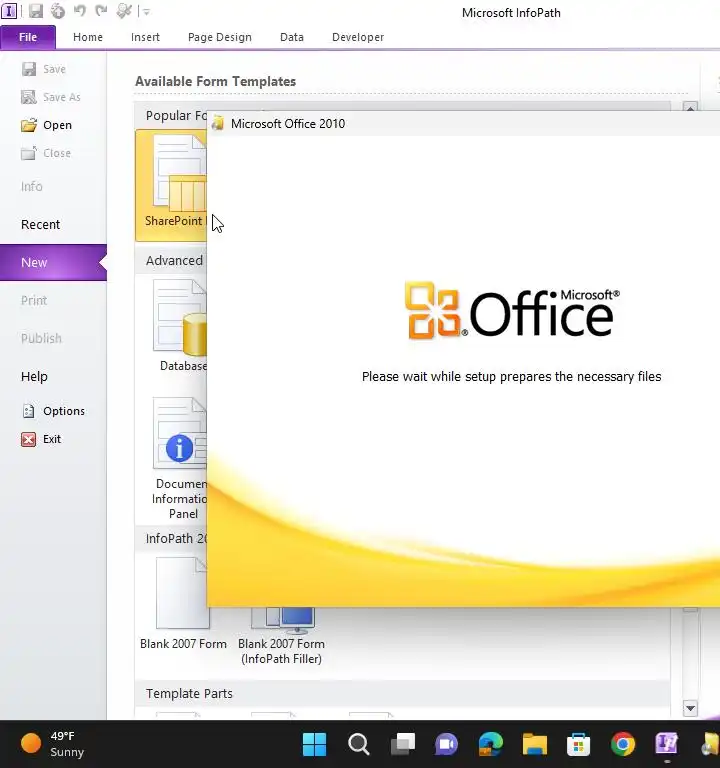Click the InfoPath taskbar icon
Viewport: 720px width, 768px height.
[667, 744]
